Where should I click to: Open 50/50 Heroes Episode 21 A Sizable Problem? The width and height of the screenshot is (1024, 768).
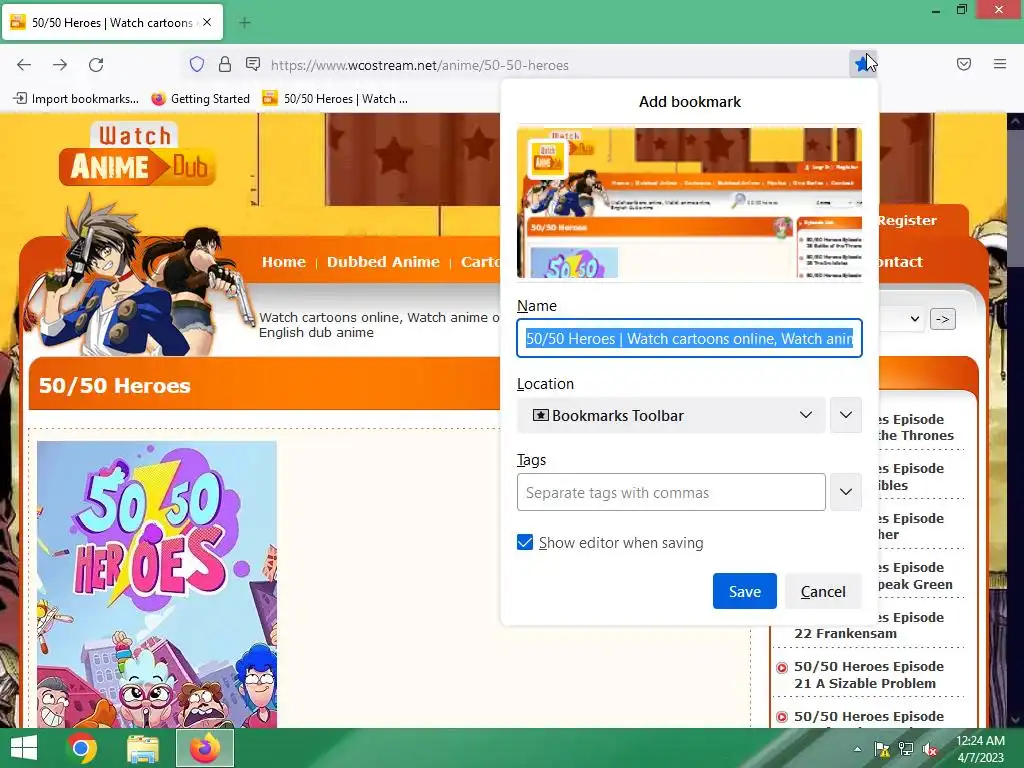869,675
